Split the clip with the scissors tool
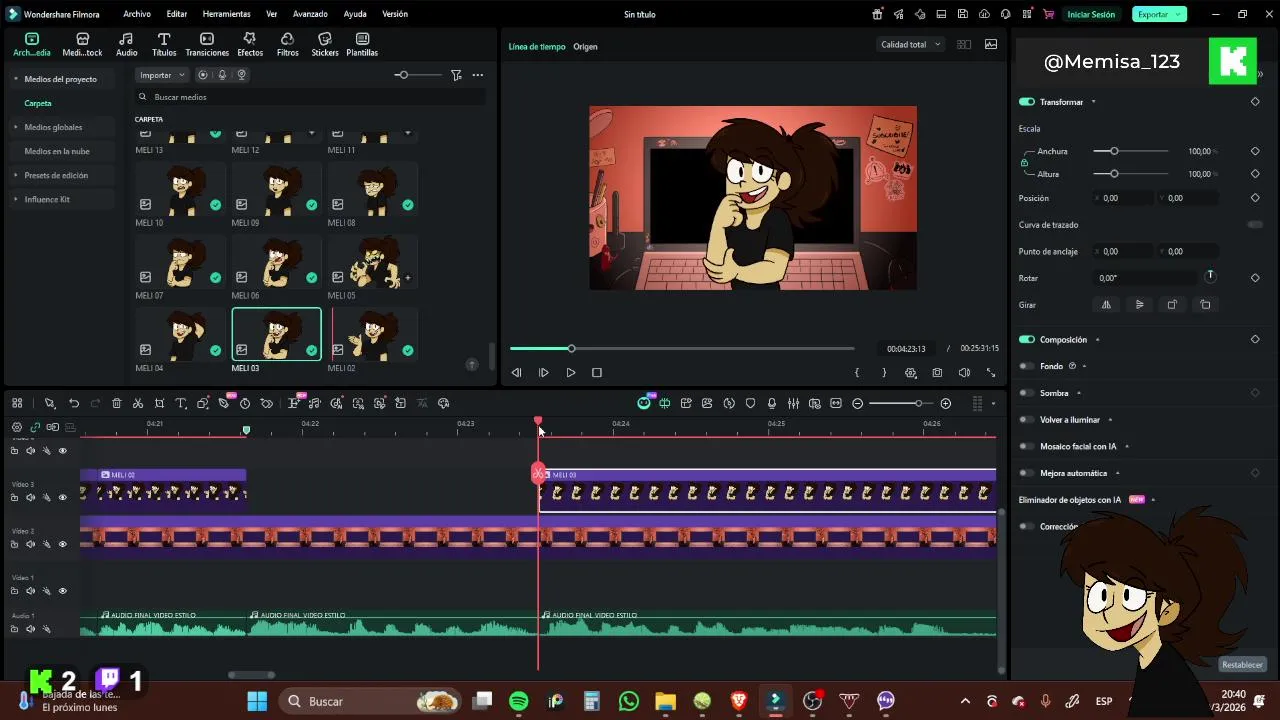The image size is (1280, 720). coord(138,403)
